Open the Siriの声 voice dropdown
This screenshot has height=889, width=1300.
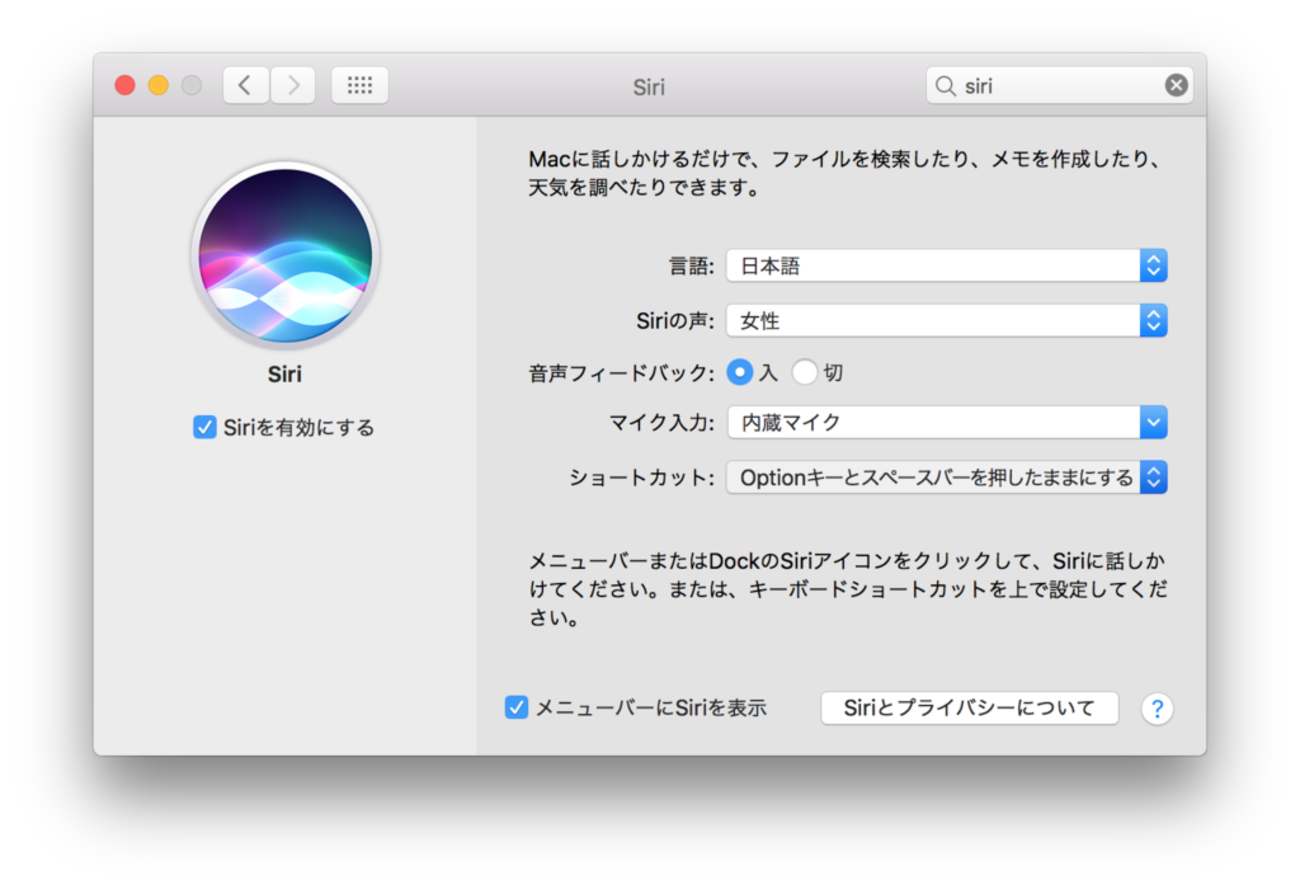[946, 321]
